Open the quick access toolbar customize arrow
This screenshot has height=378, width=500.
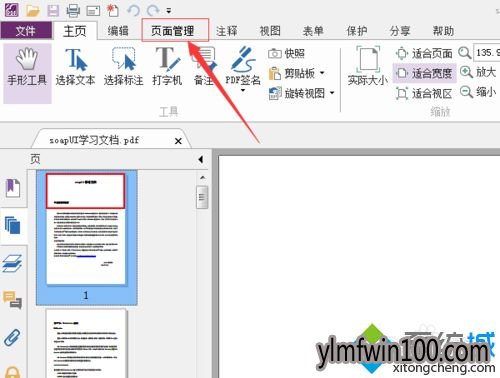[169, 11]
